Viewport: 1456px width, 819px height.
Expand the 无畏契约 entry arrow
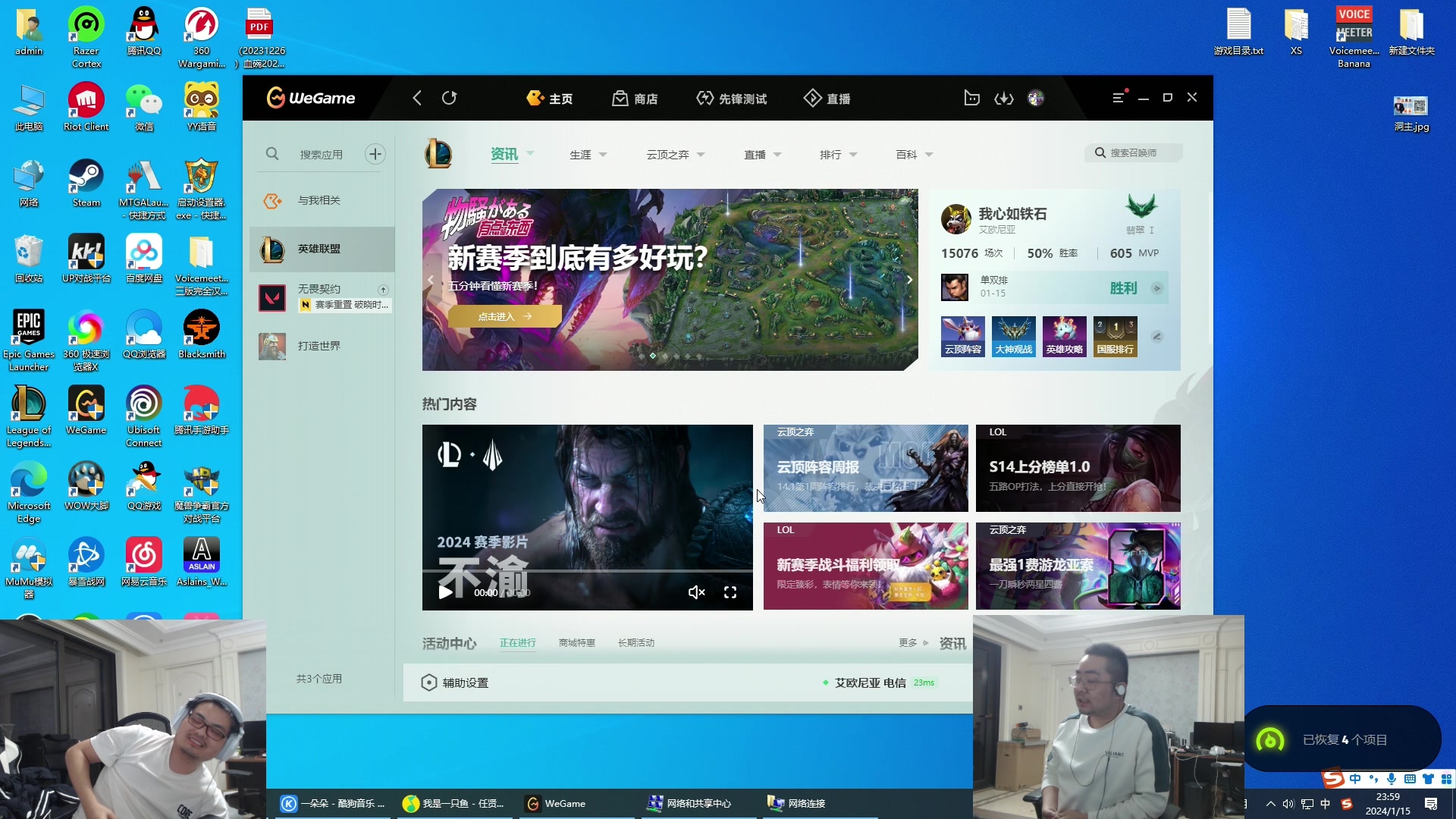(384, 290)
